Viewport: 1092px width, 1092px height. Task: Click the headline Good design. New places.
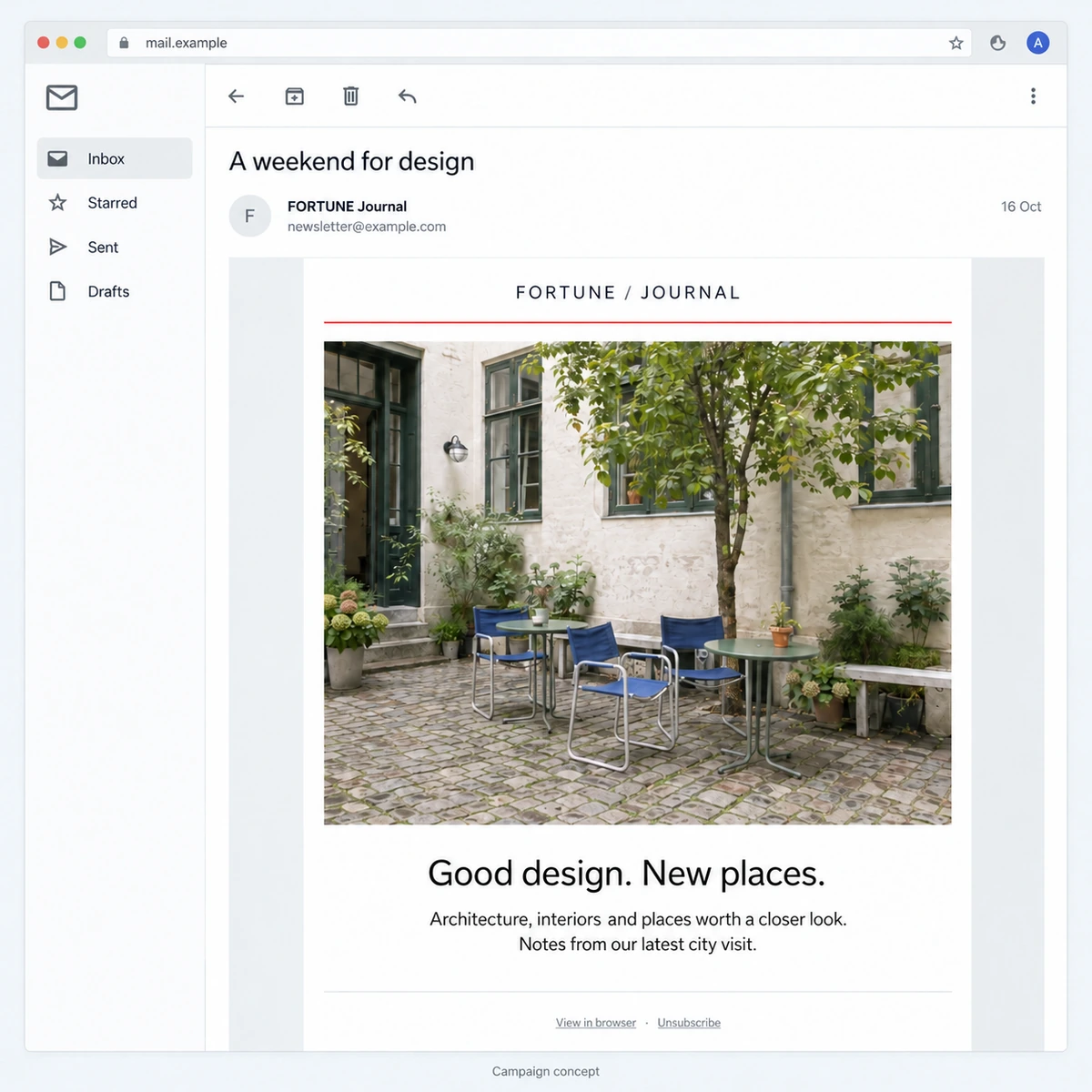pyautogui.click(x=627, y=874)
